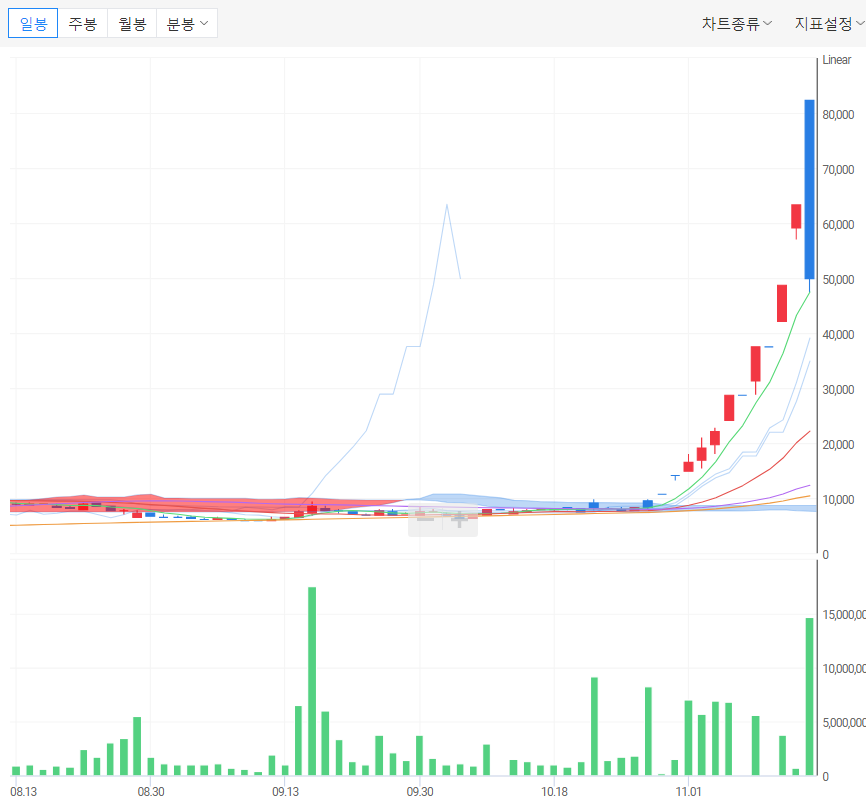Viewport: 866px width, 797px height.
Task: Click the 09.30 date axis label
Action: tap(420, 791)
